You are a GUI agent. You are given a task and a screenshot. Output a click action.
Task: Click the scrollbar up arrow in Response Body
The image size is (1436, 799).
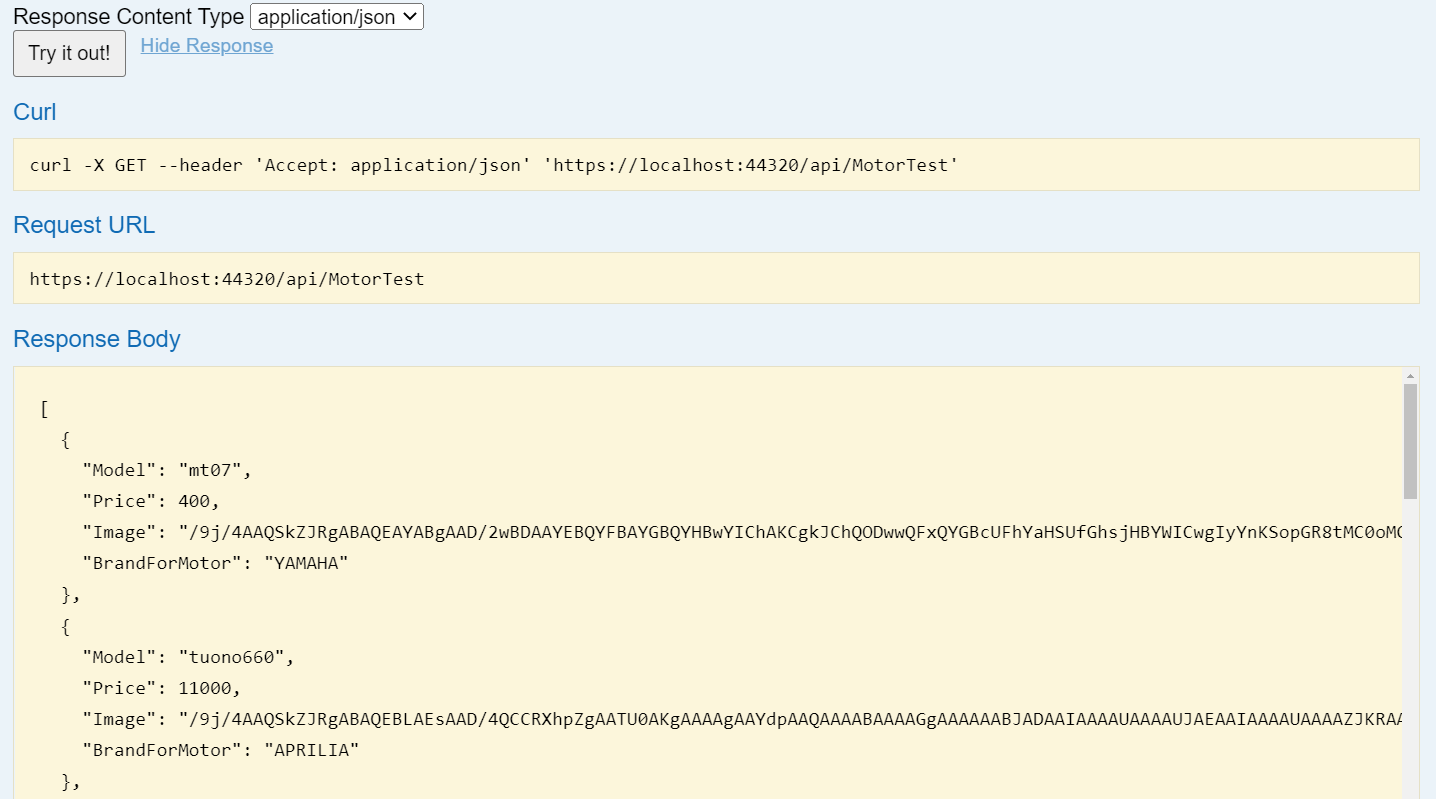click(x=1411, y=376)
